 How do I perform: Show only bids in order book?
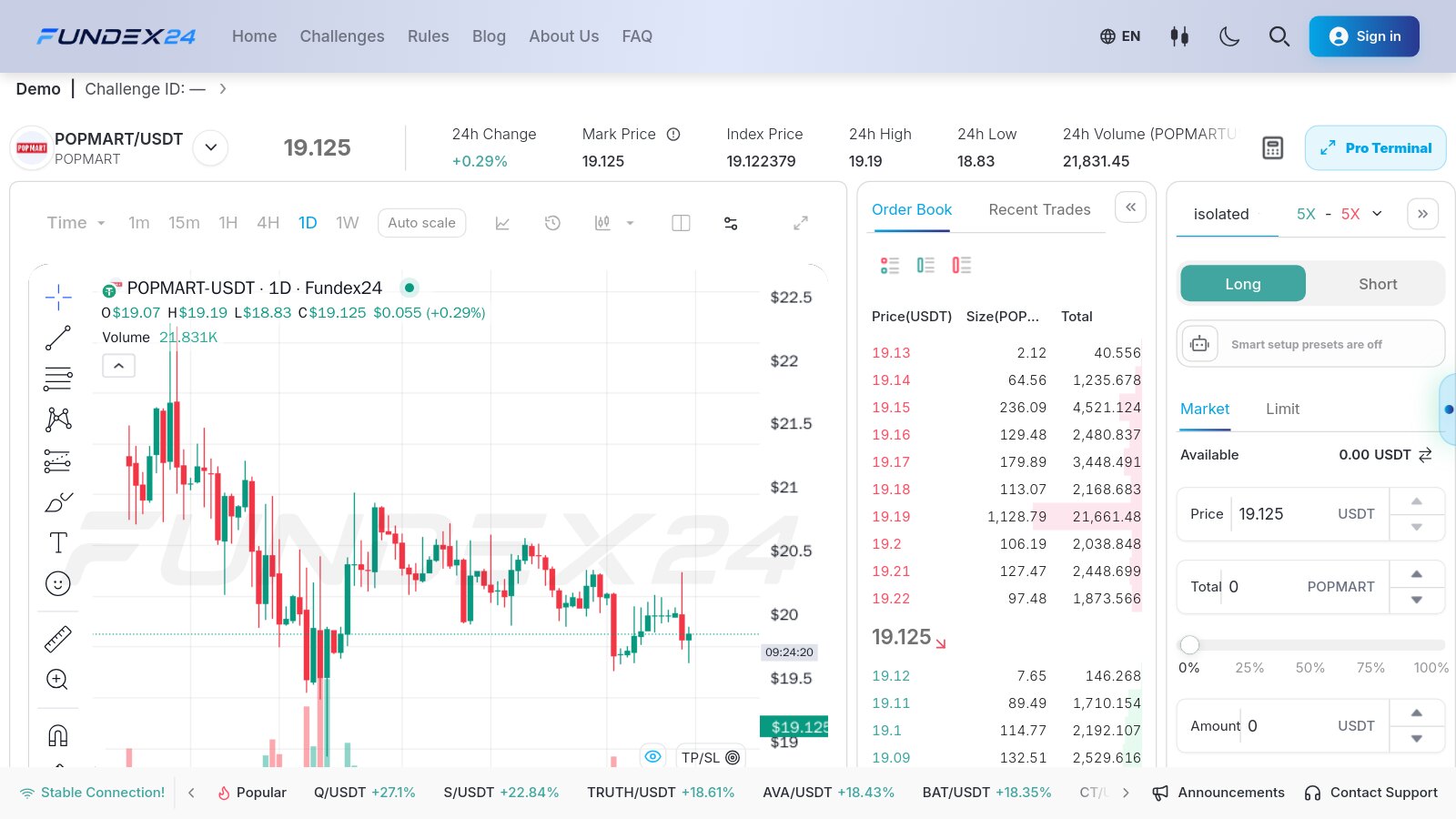[925, 266]
